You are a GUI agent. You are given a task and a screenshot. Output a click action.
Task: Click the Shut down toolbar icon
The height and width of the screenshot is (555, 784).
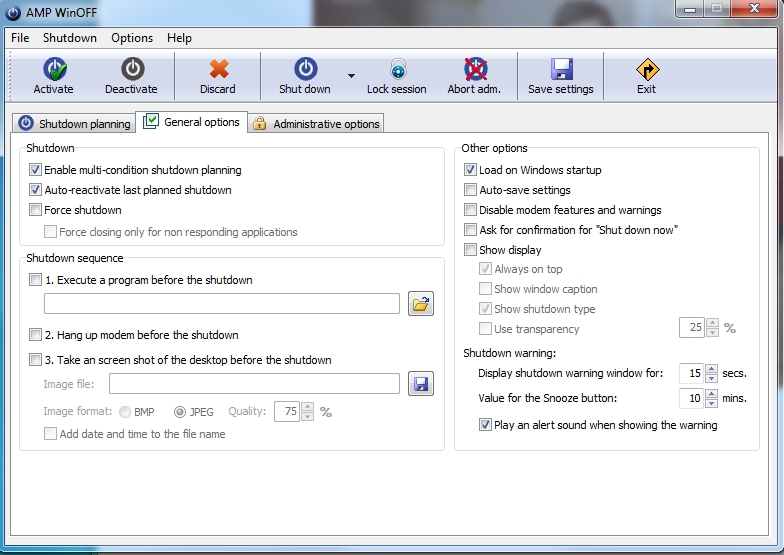[306, 69]
